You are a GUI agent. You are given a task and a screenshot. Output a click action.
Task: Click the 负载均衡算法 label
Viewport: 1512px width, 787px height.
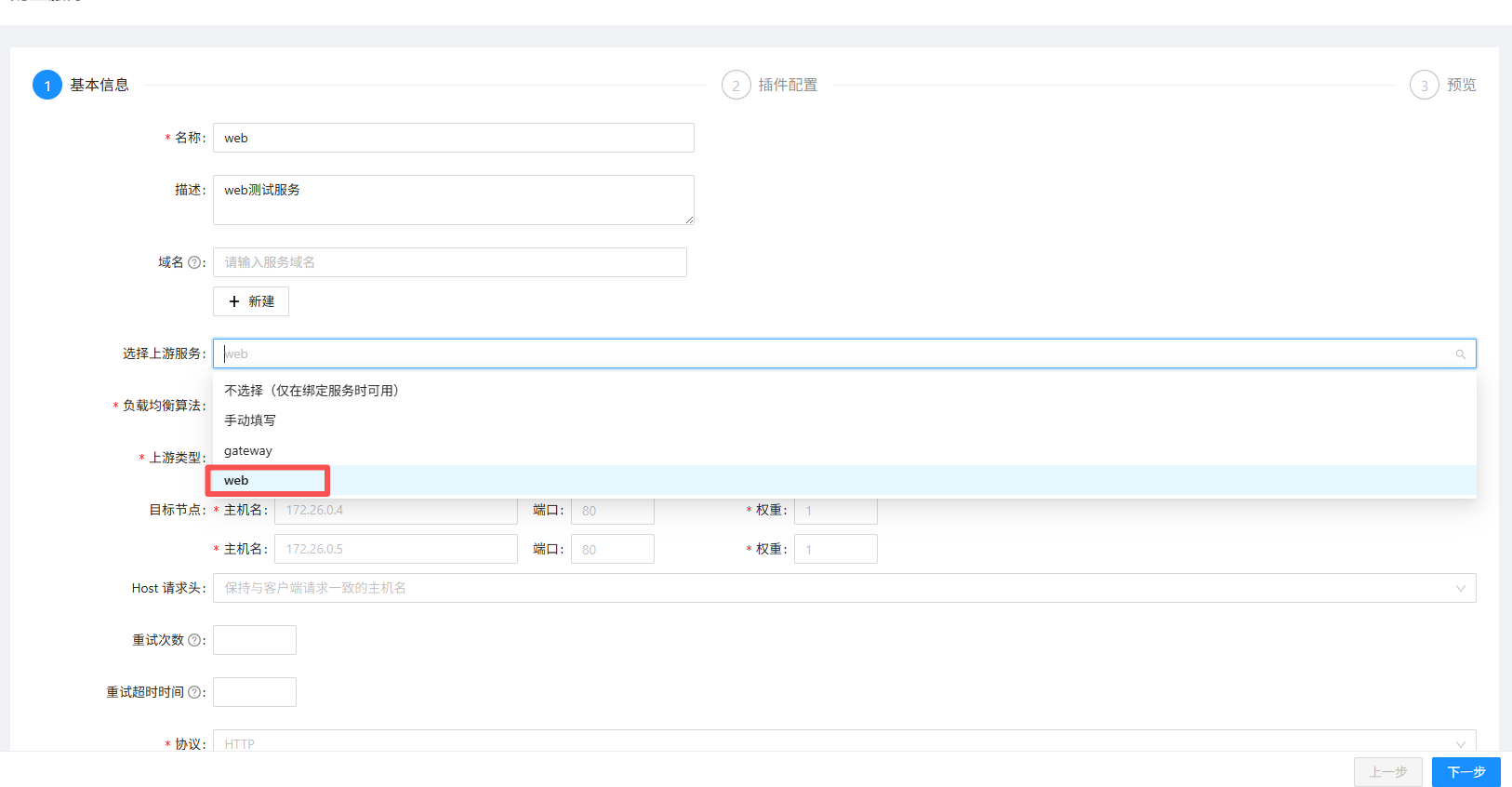click(x=164, y=406)
